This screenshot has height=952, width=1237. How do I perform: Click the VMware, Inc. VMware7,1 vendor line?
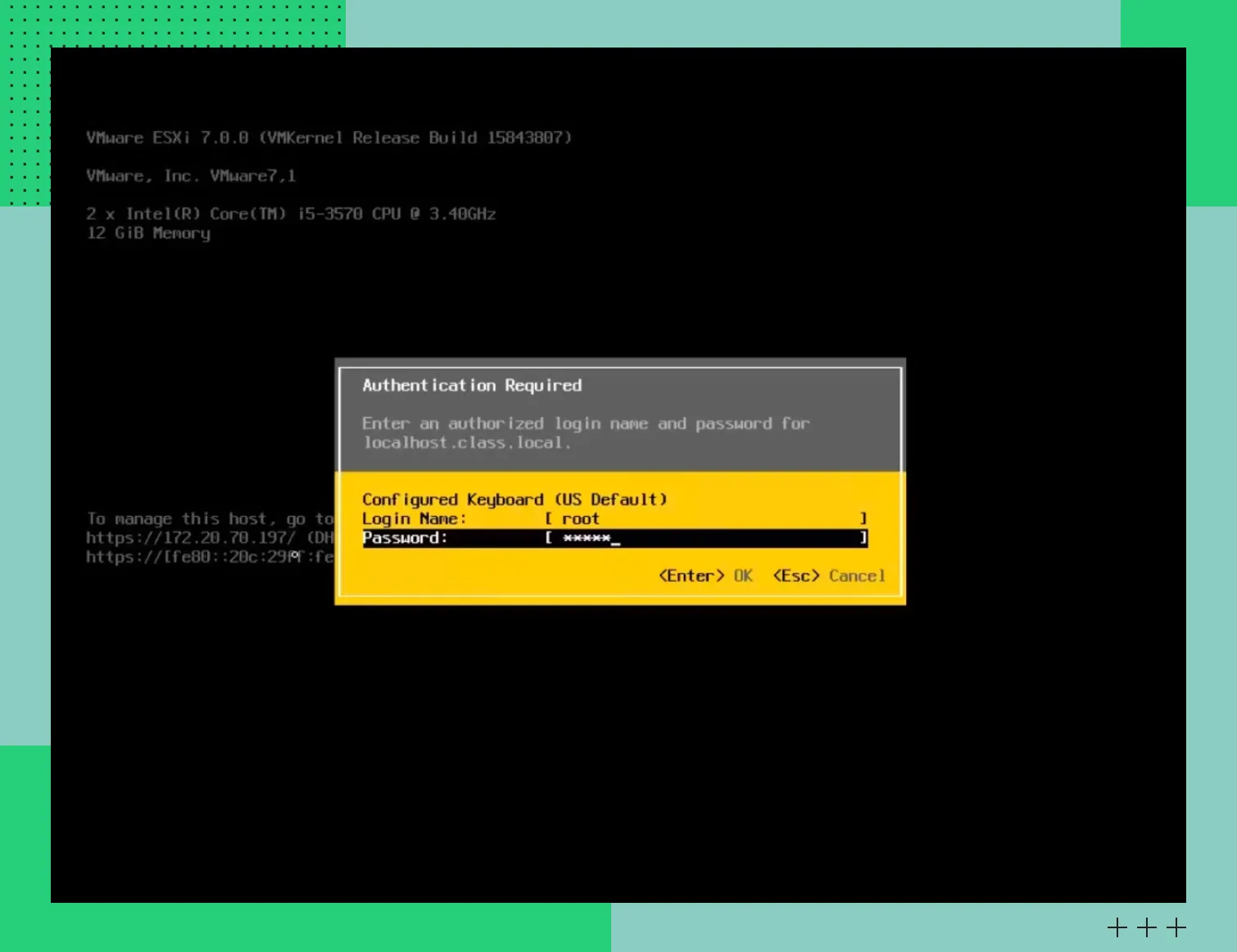tap(191, 176)
